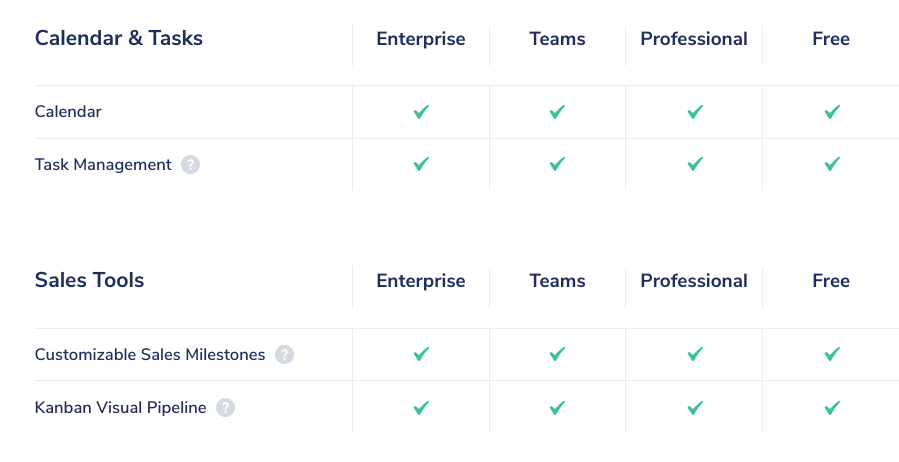Select the Teams header in Sales Tools
Image resolution: width=899 pixels, height=462 pixels.
click(x=557, y=281)
